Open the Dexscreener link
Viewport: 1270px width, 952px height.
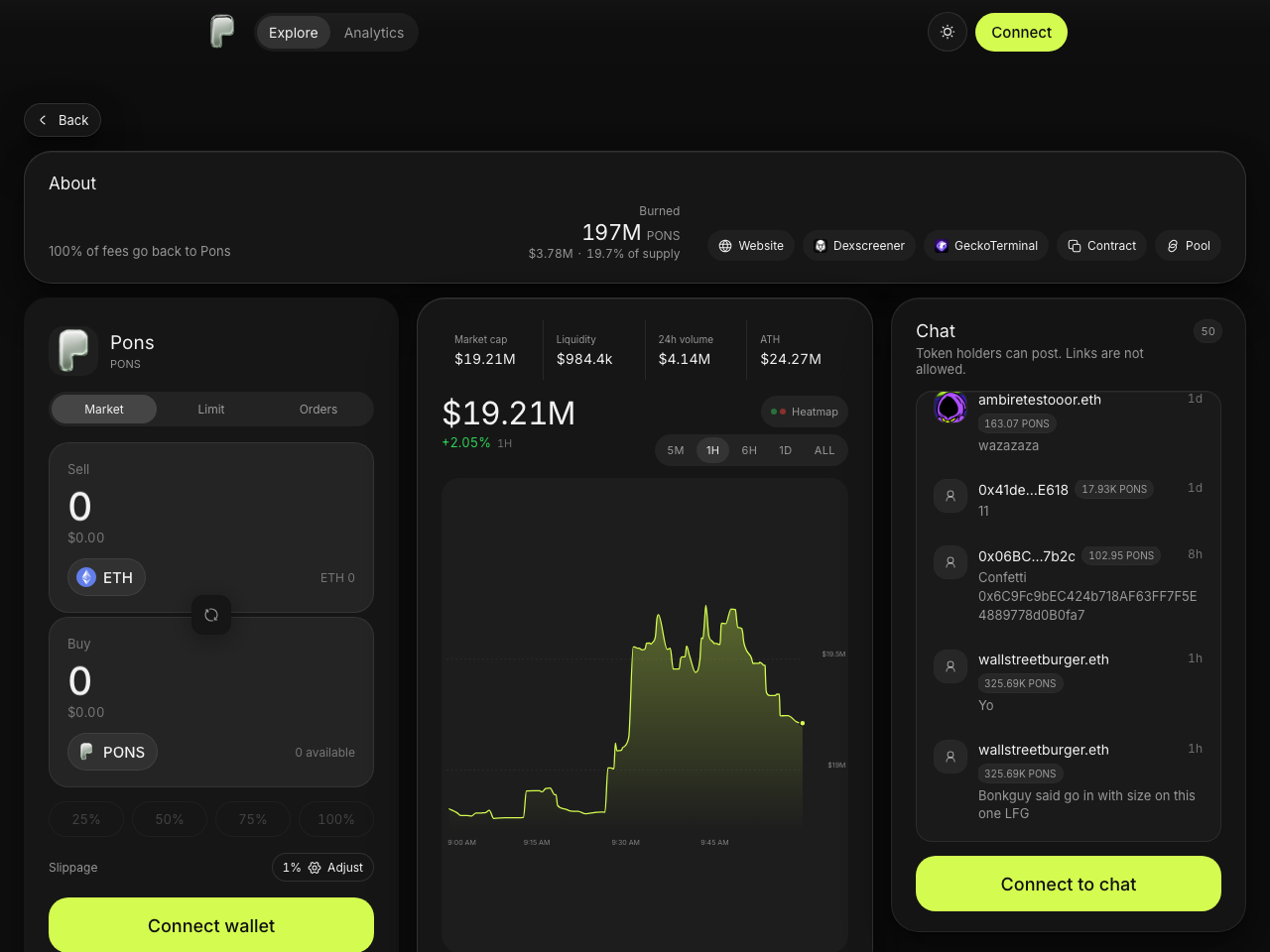coord(859,246)
